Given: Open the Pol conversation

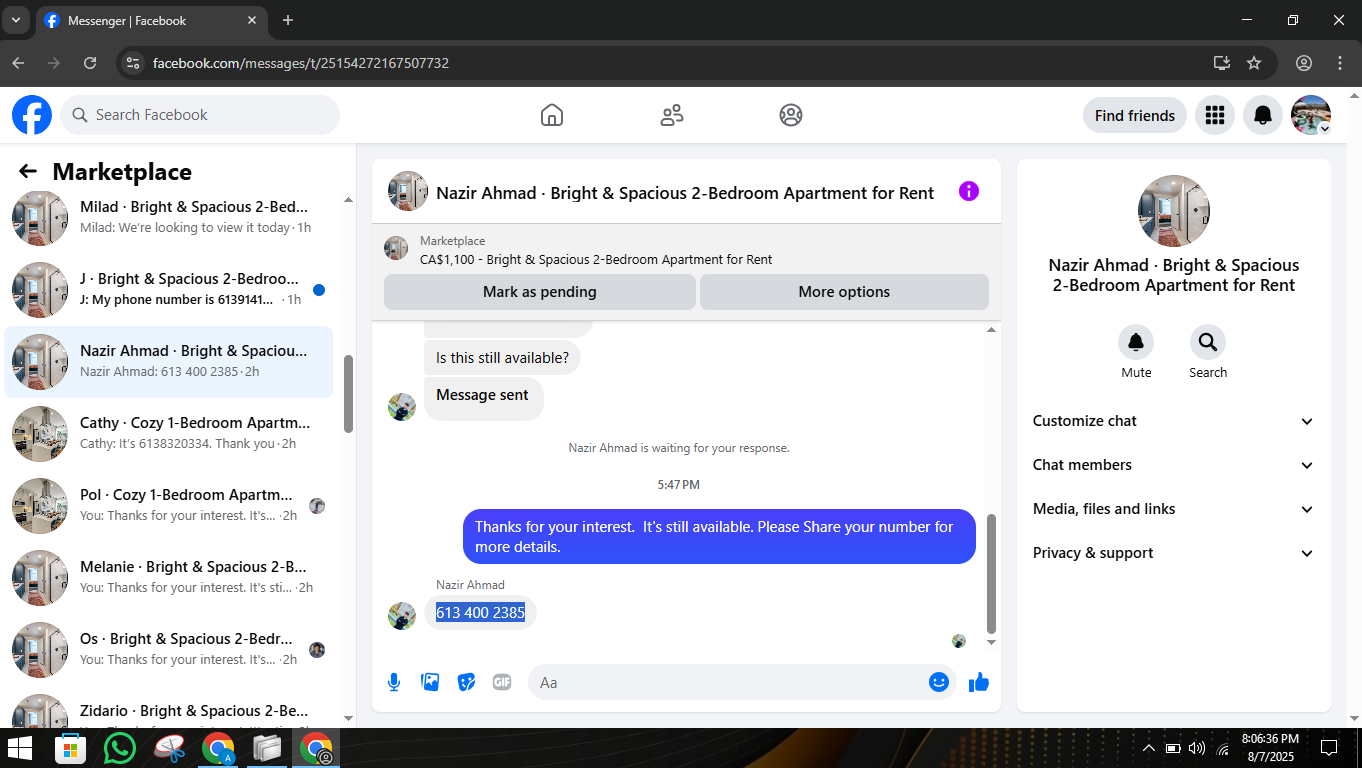Looking at the screenshot, I should tap(169, 506).
